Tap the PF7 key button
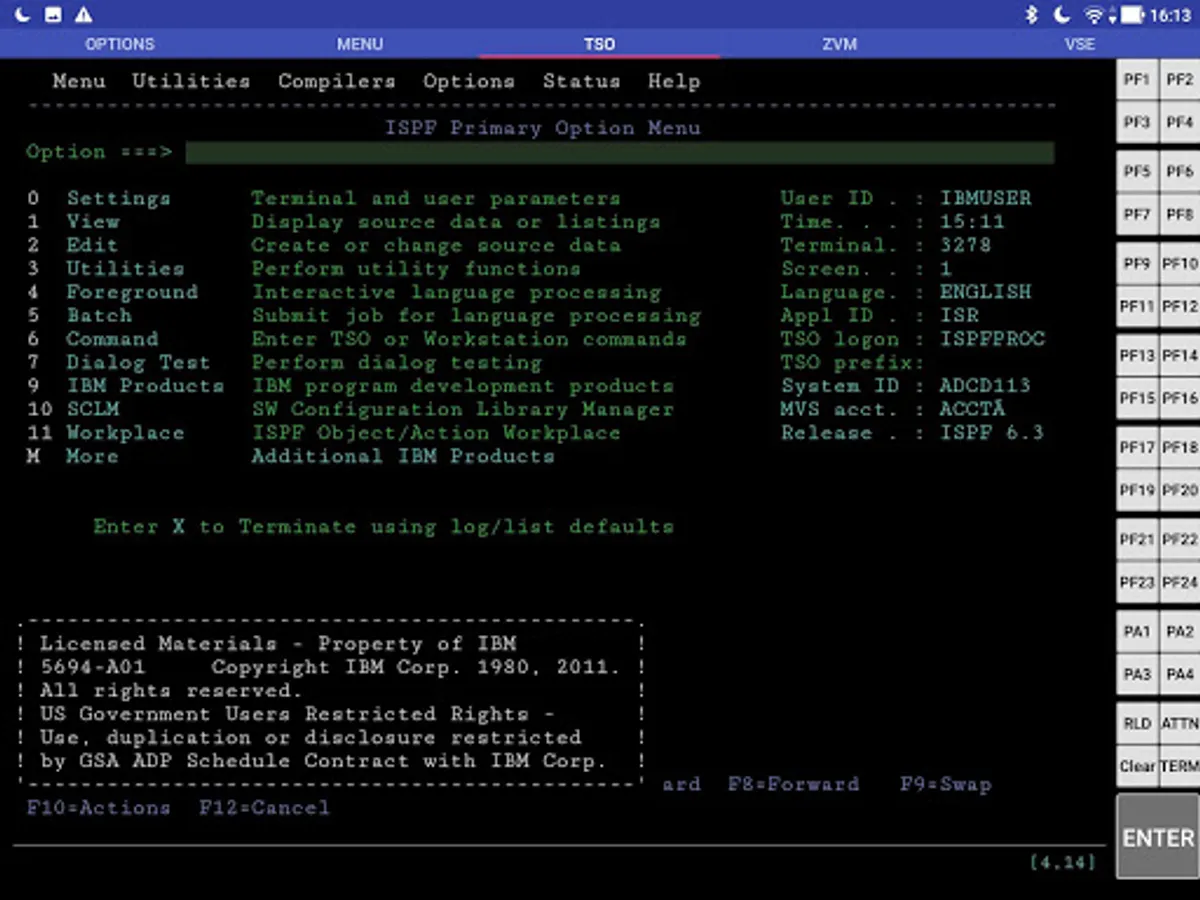The width and height of the screenshot is (1200, 900). click(x=1137, y=215)
